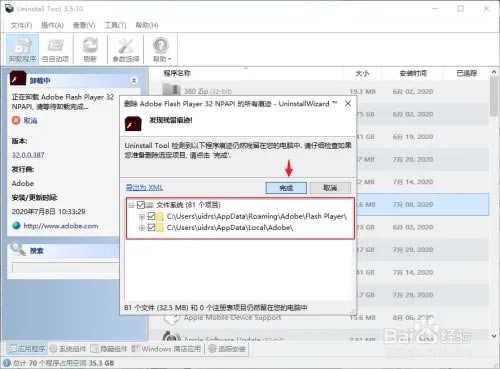Click the 19.3 MB size cell
500x369 pixels.
[362, 91]
